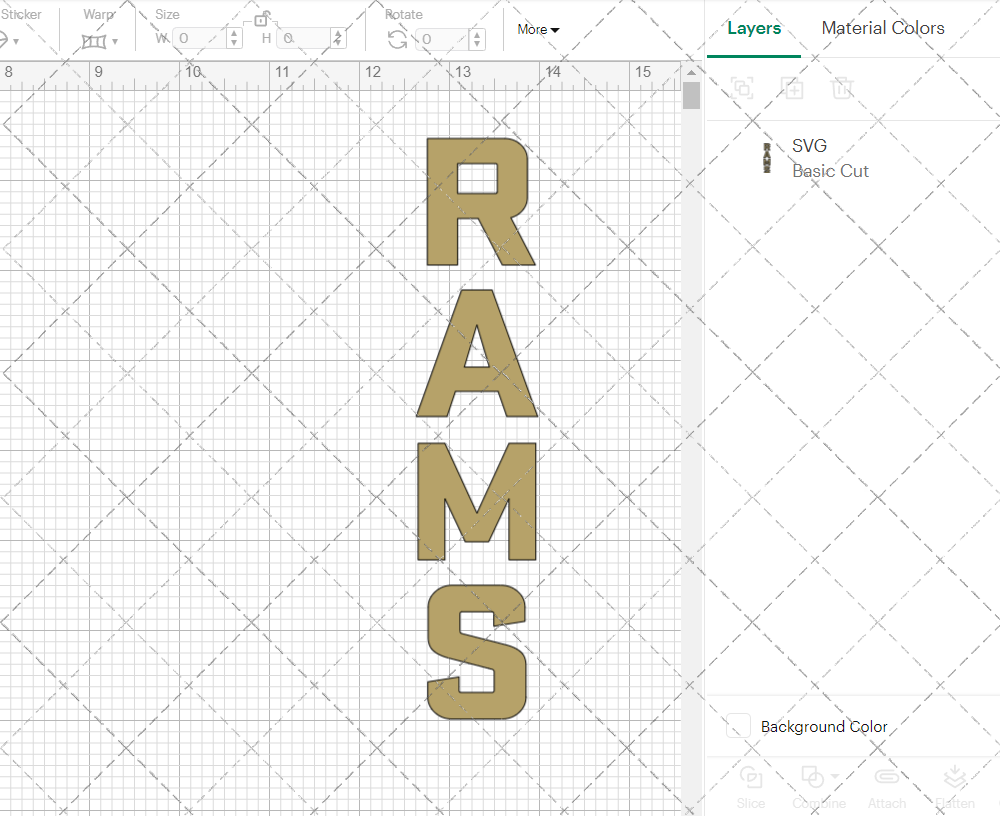Image resolution: width=1000 pixels, height=816 pixels.
Task: Click the Duplicate layer icon
Action: click(793, 87)
